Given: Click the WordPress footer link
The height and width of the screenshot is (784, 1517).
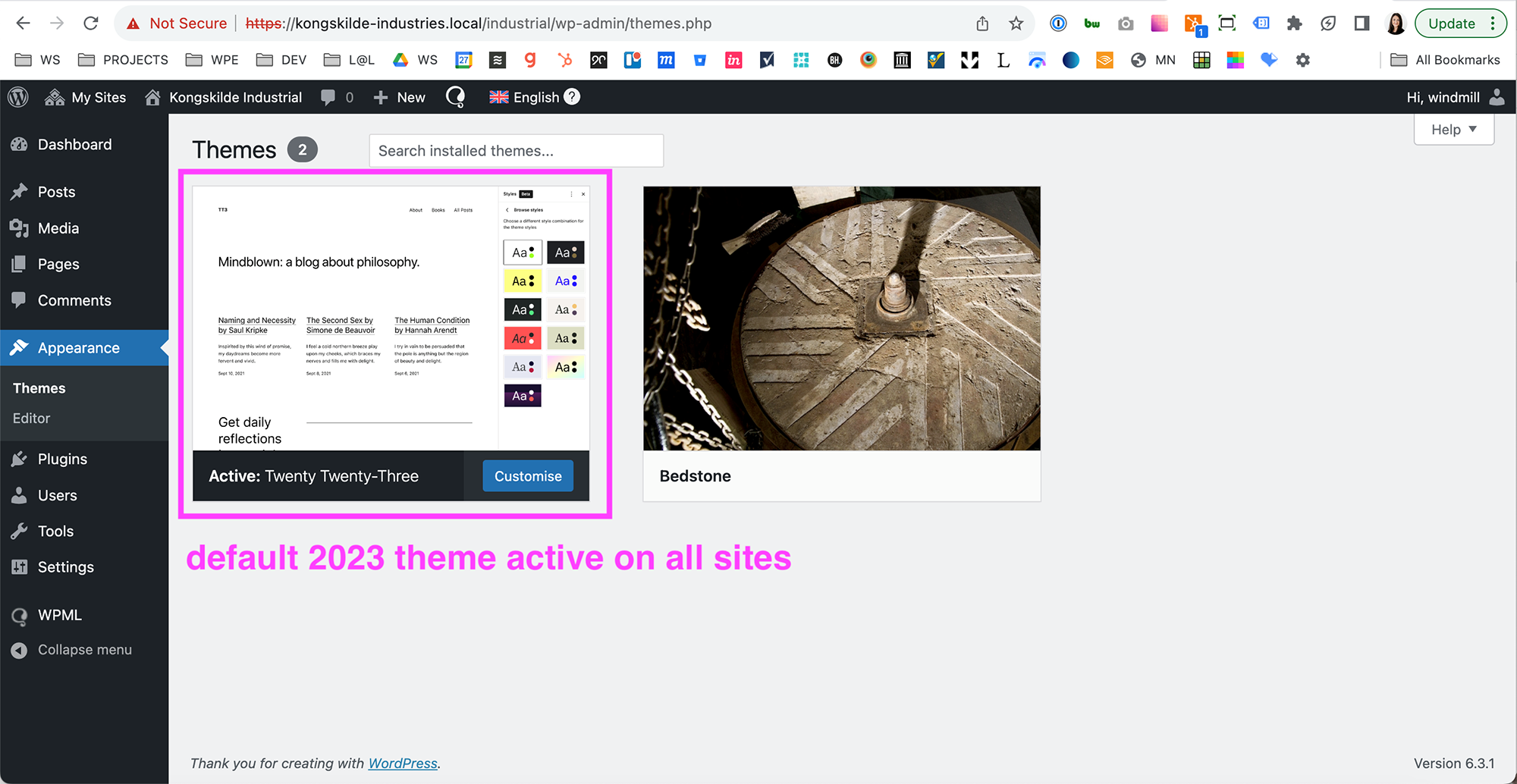Looking at the screenshot, I should point(403,764).
